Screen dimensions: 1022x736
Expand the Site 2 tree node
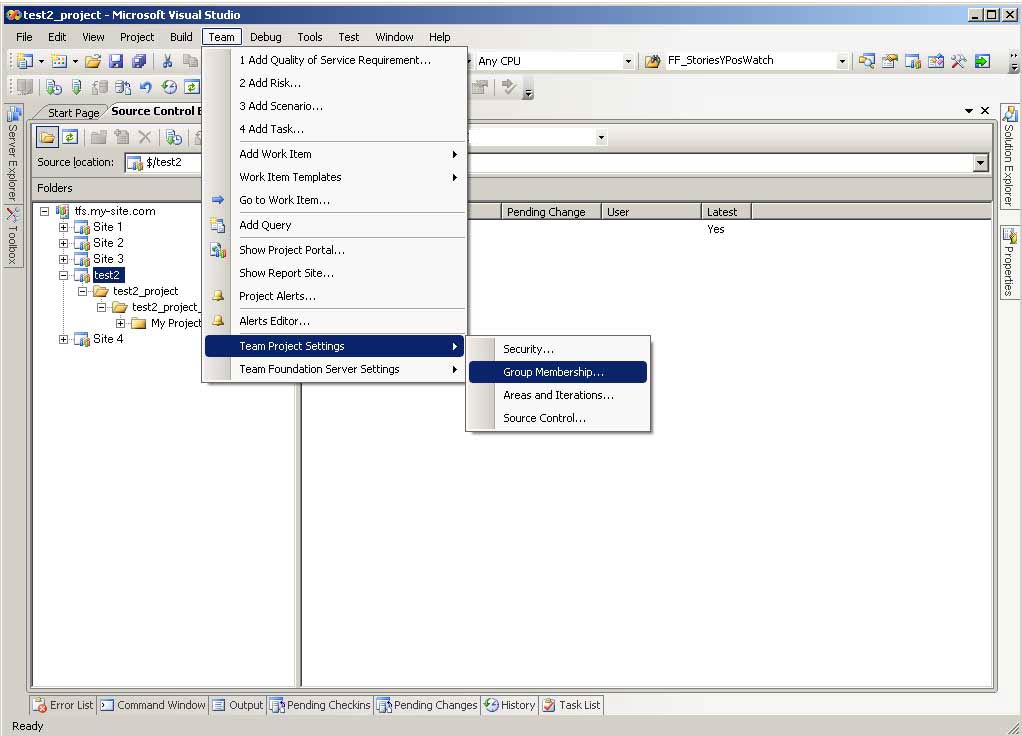pos(63,243)
